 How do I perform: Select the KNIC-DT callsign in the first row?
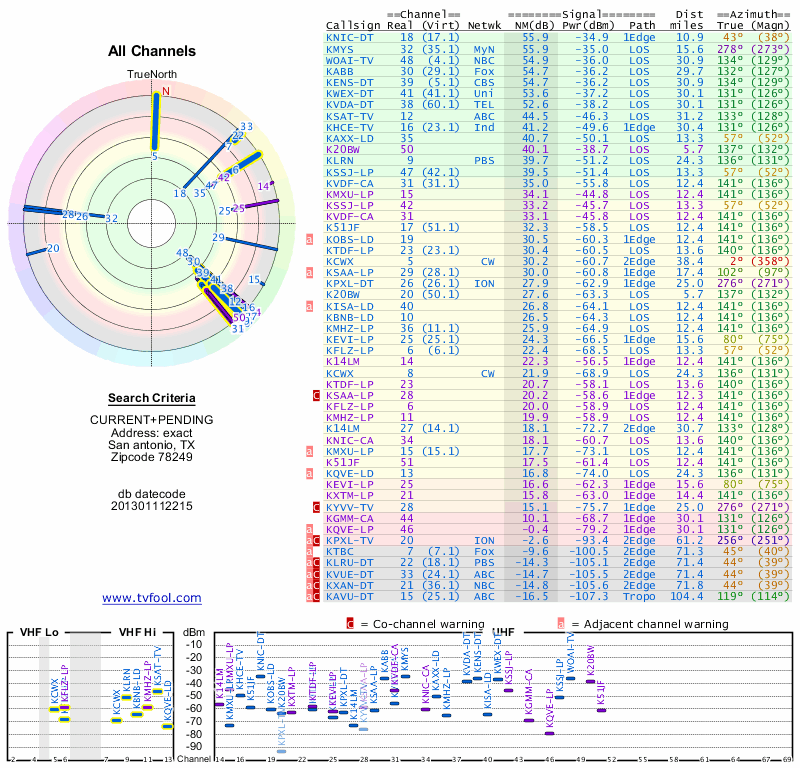coord(352,37)
